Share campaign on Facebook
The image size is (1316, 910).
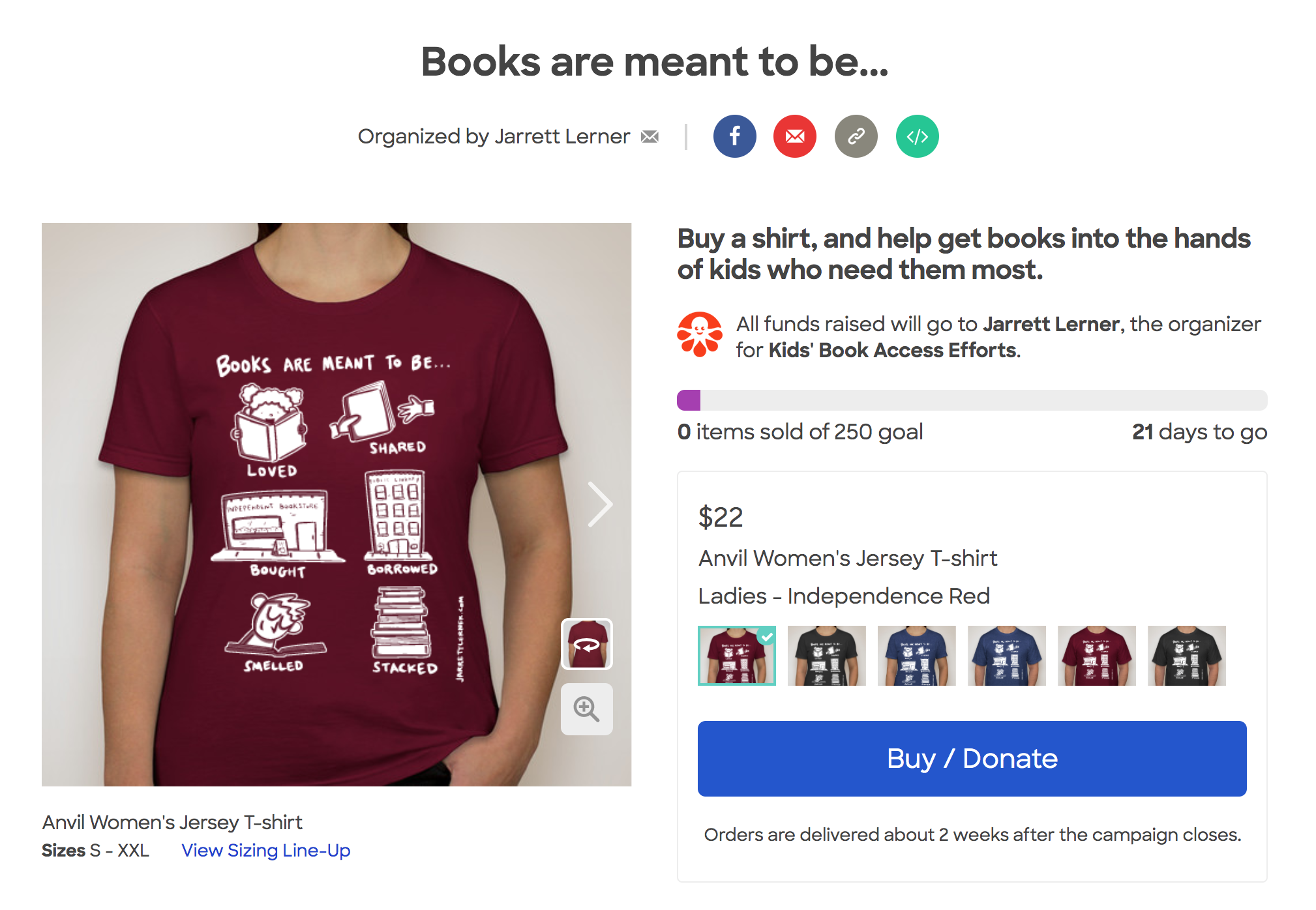coord(734,137)
